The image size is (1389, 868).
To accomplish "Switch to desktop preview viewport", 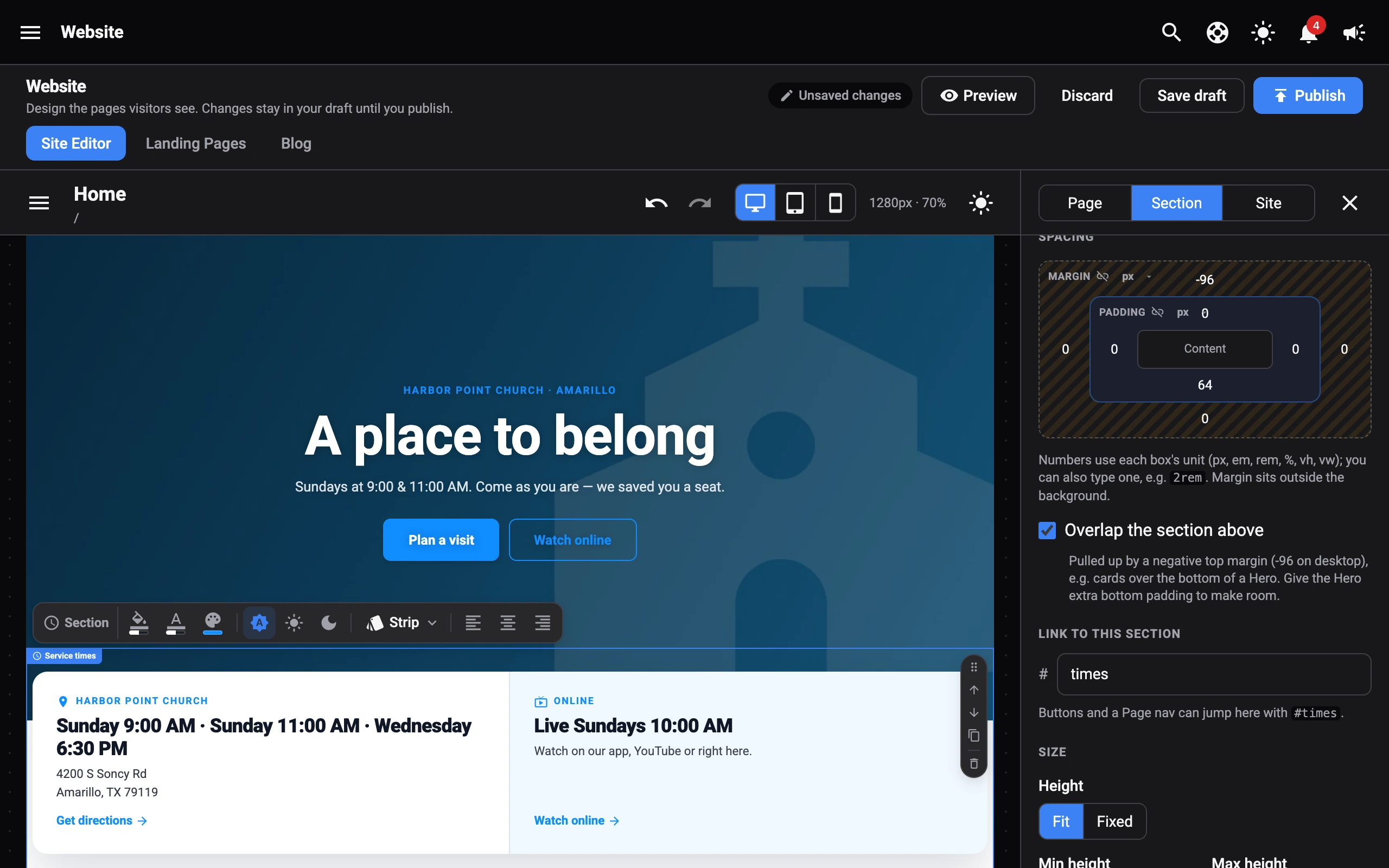I will [755, 203].
